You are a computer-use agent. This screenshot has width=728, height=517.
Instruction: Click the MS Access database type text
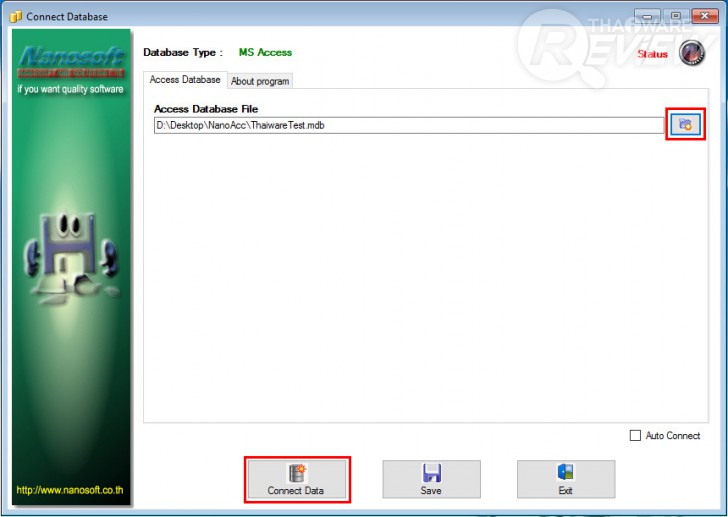point(265,52)
